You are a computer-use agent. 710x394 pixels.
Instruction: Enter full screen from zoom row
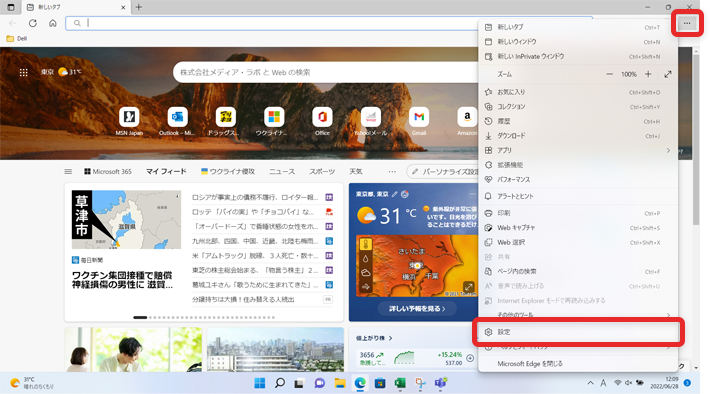pyautogui.click(x=668, y=74)
